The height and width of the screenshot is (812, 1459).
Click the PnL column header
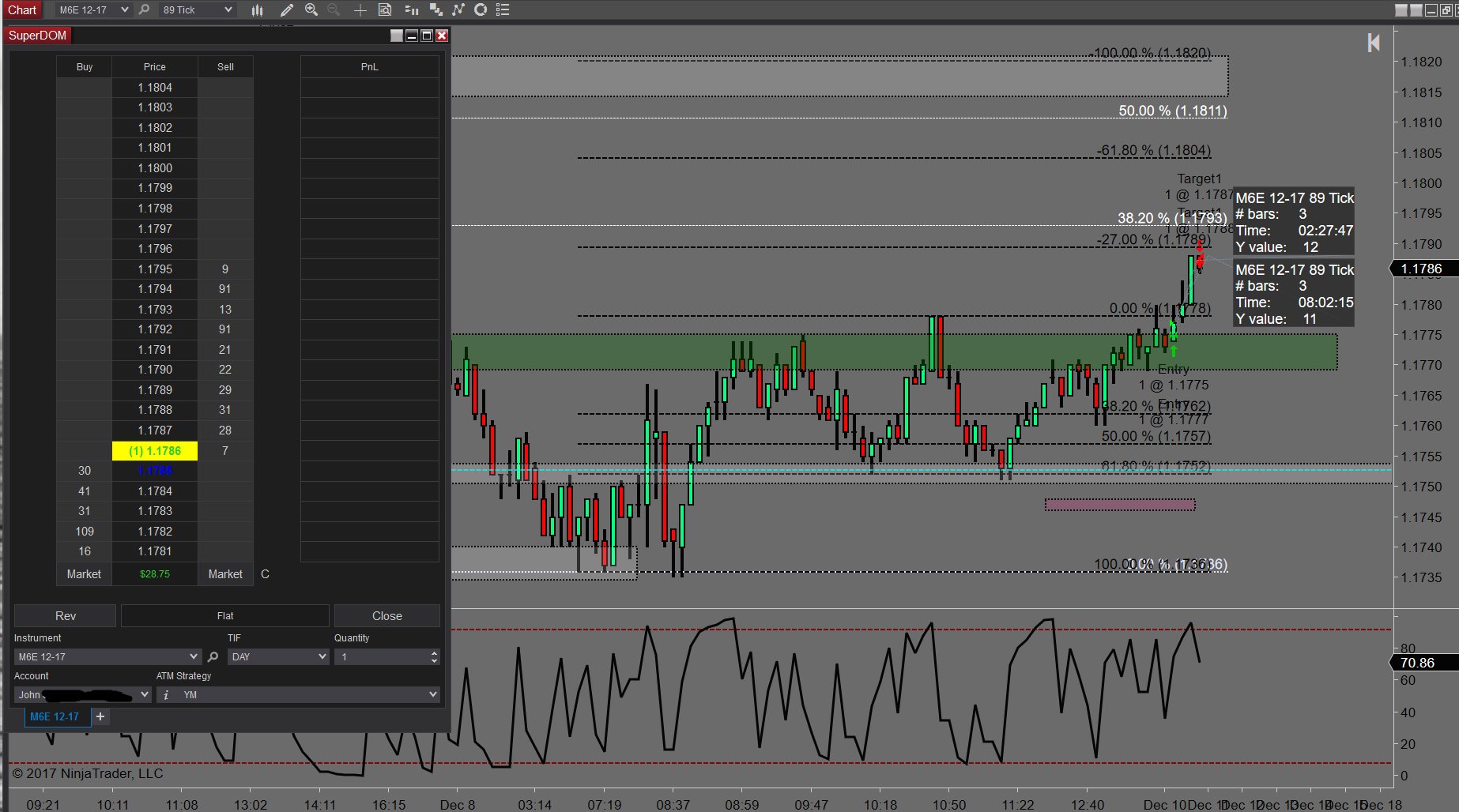[x=370, y=67]
